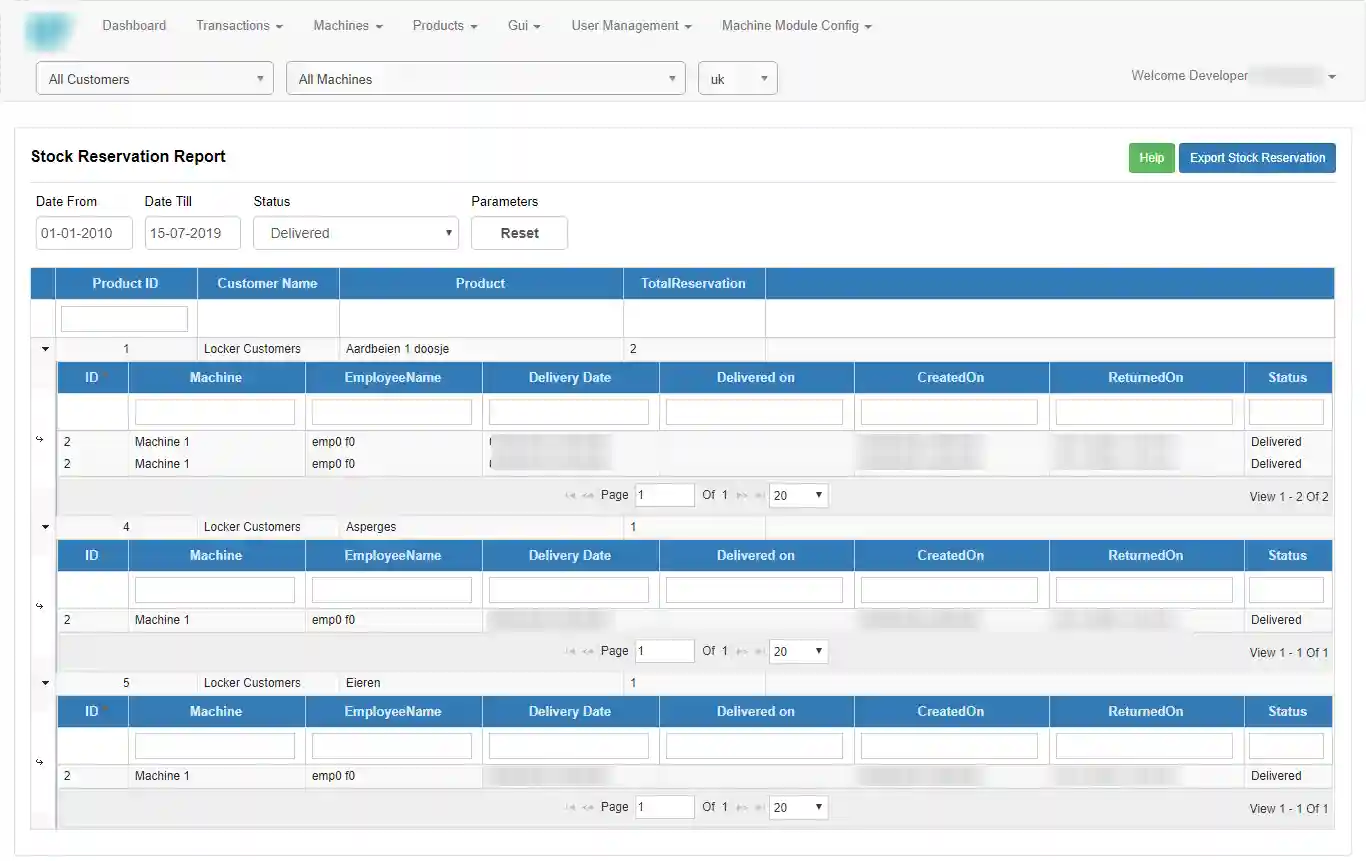This screenshot has height=861, width=1366.
Task: Open the uk language dropdown
Action: click(737, 79)
